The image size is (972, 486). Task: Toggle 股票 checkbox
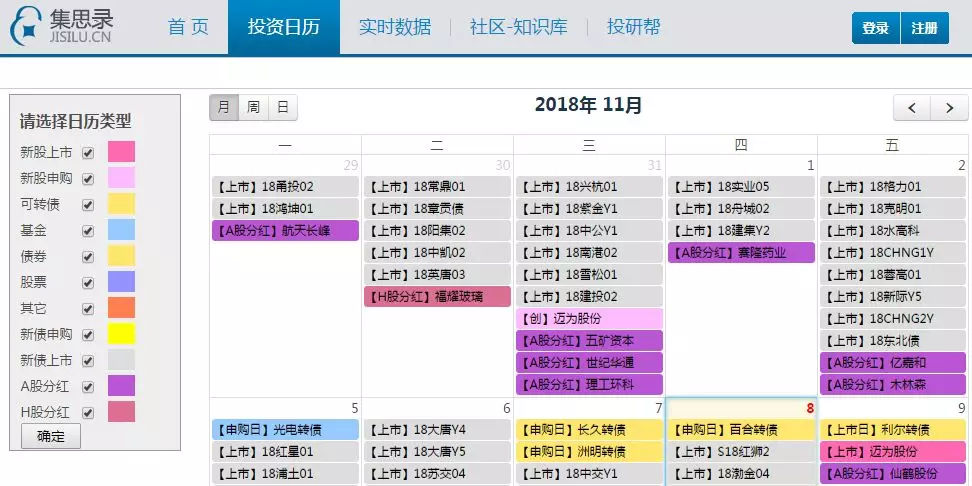[x=88, y=283]
